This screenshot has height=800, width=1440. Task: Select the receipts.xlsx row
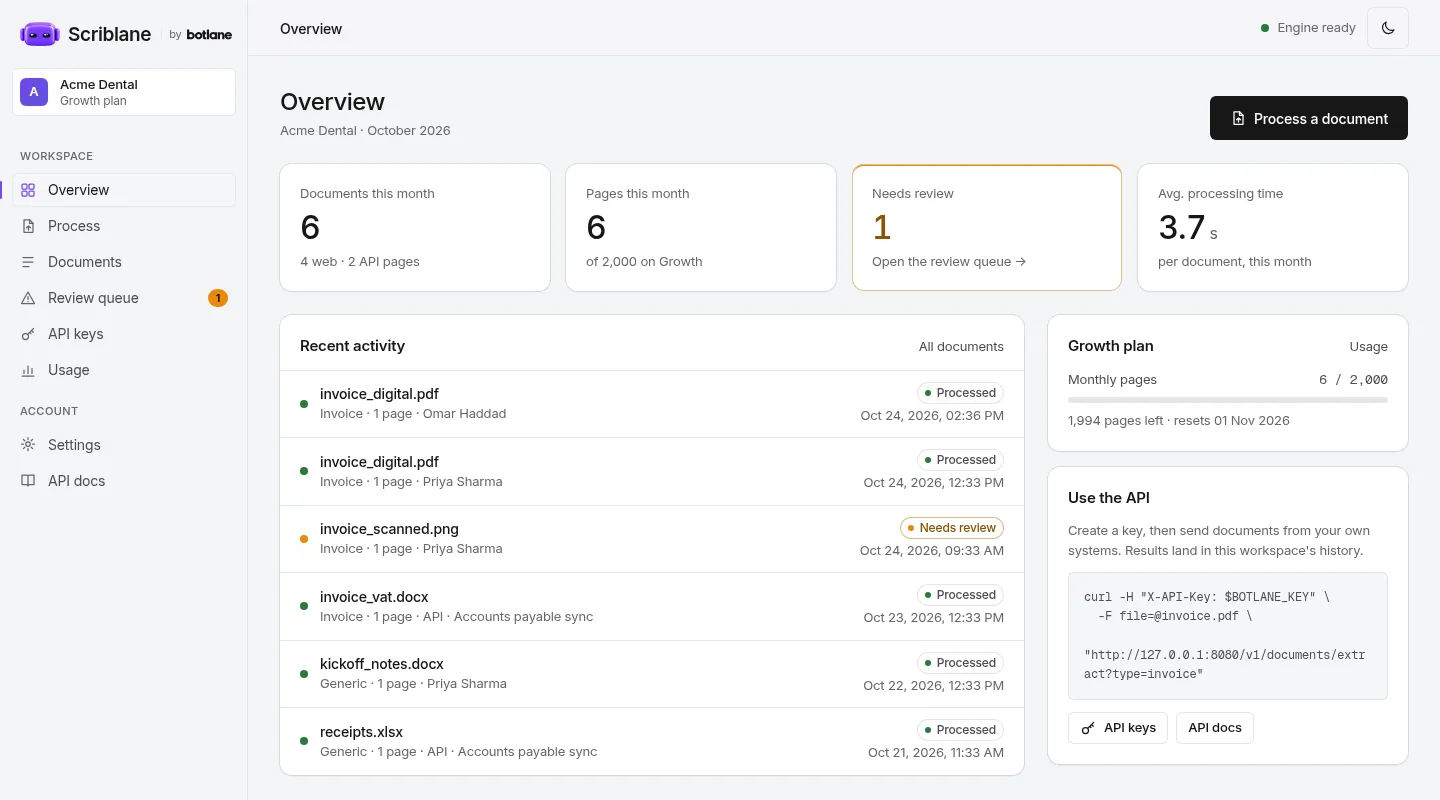point(652,741)
